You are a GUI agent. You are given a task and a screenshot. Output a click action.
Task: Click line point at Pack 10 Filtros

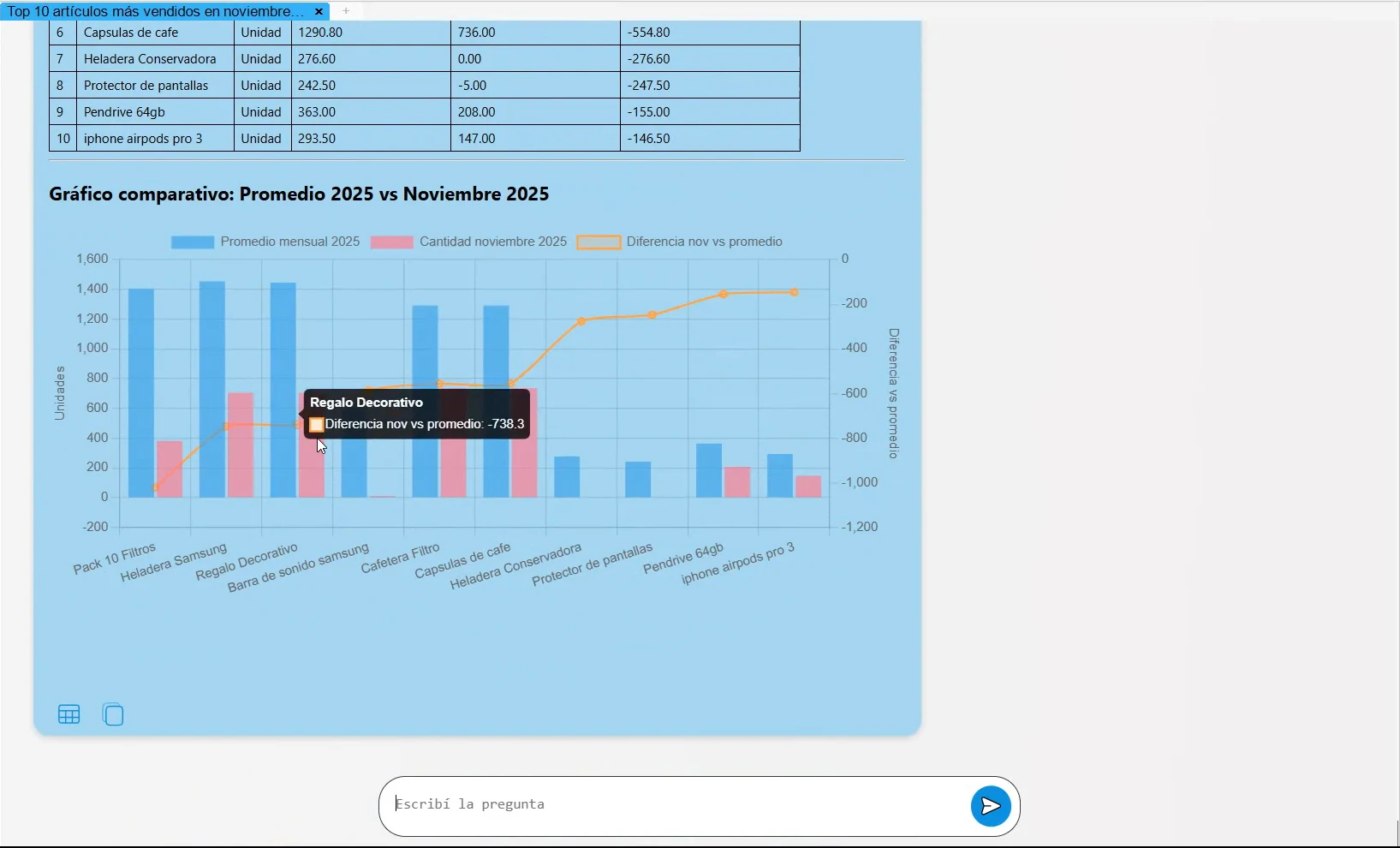point(156,487)
